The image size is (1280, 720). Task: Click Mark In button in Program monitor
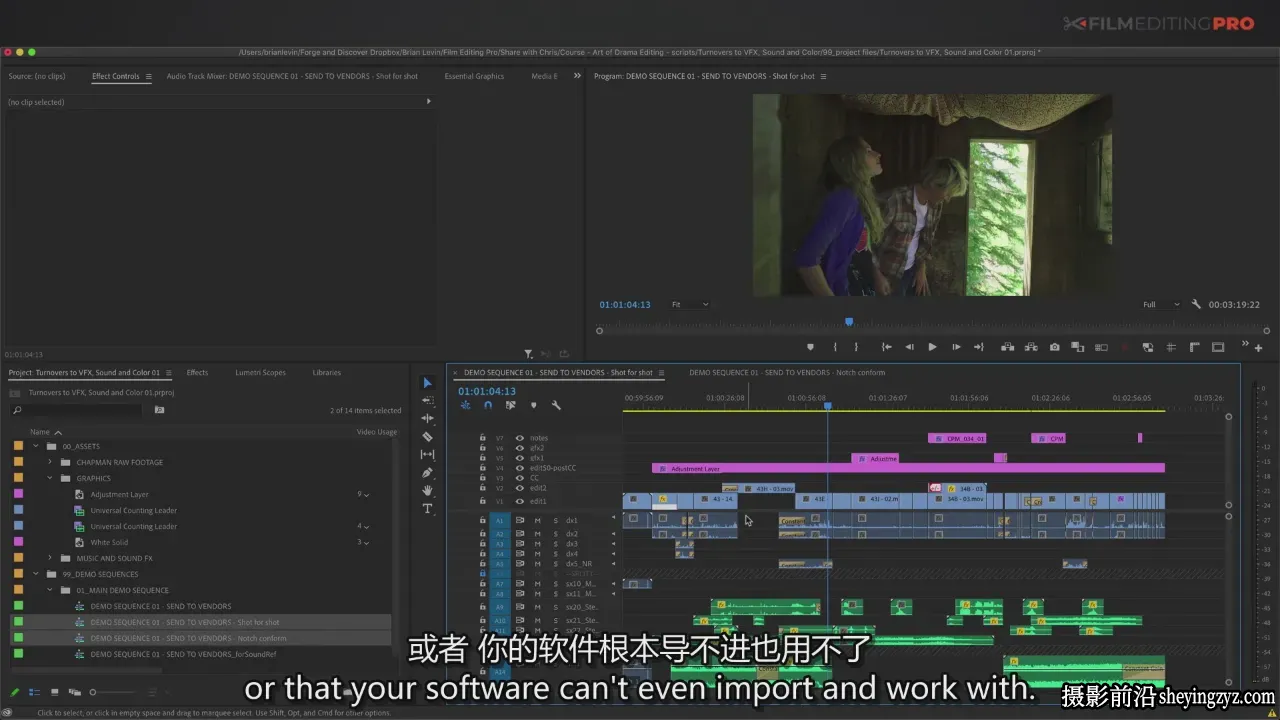point(835,347)
